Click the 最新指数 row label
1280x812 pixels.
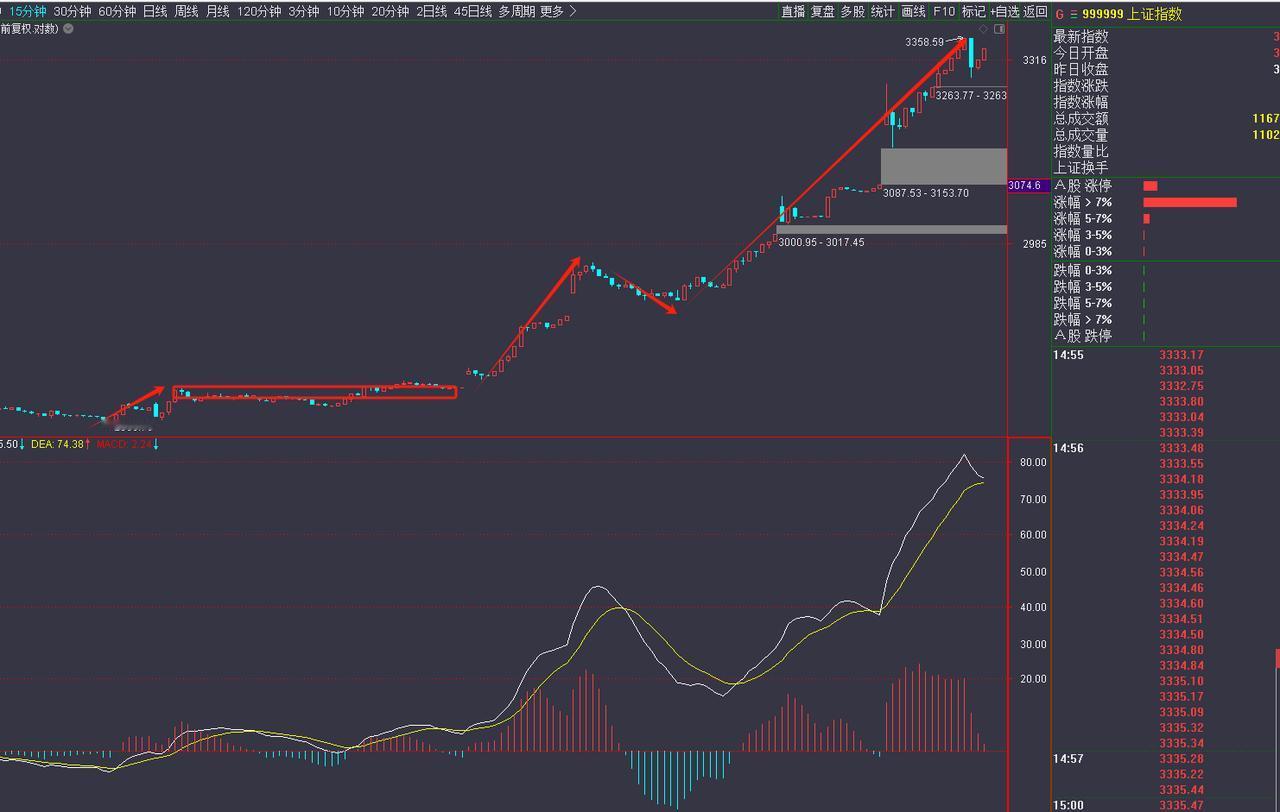[x=1081, y=37]
